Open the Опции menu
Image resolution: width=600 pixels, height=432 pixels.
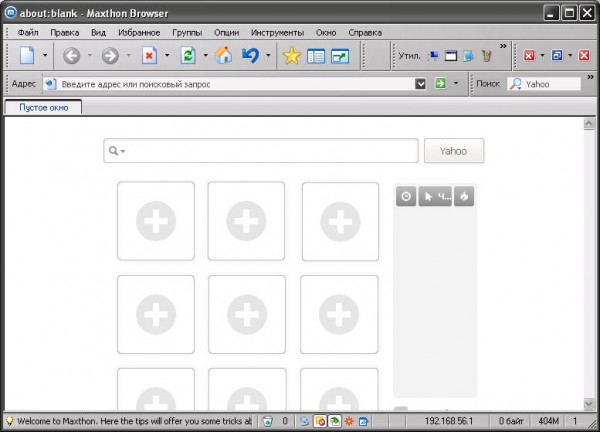[227, 33]
